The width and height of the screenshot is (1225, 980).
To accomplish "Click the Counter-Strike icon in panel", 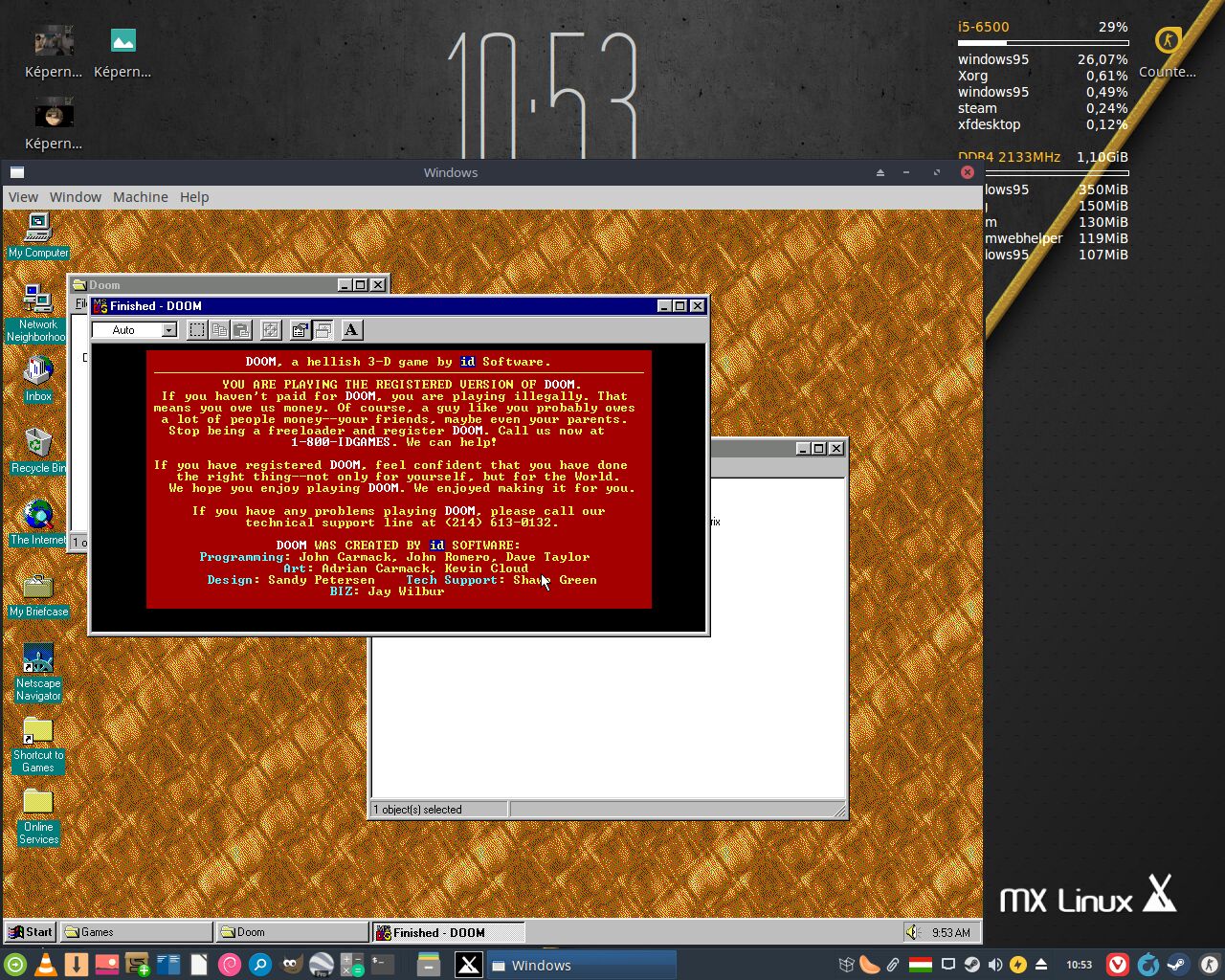I will pos(1210,965).
